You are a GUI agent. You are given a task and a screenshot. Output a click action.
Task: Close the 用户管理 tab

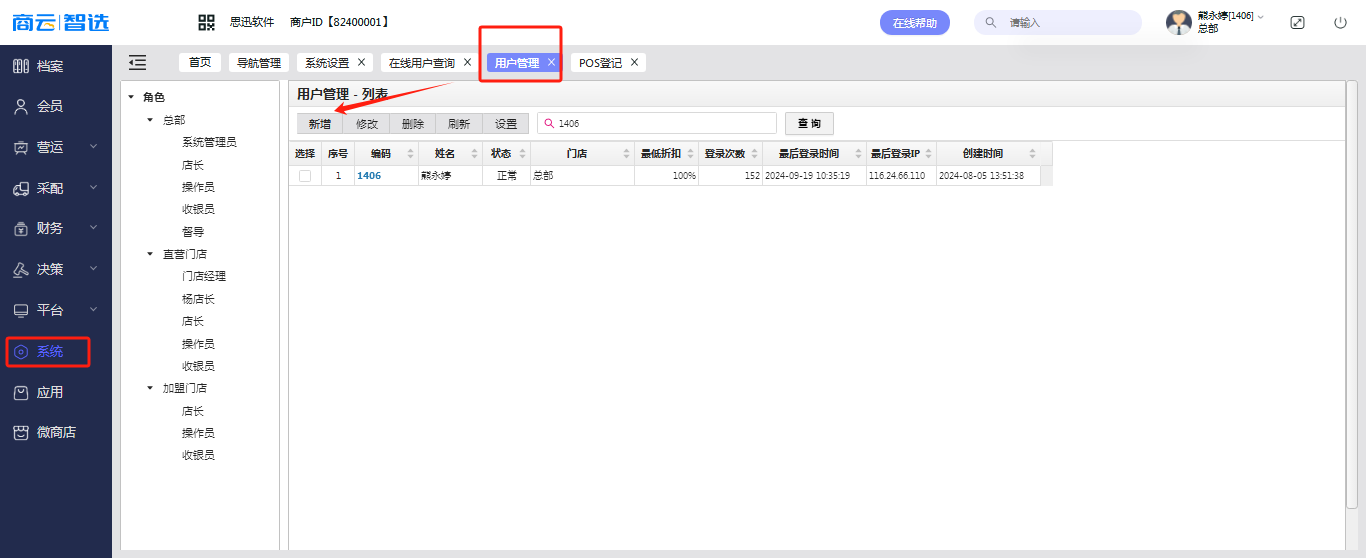click(551, 62)
